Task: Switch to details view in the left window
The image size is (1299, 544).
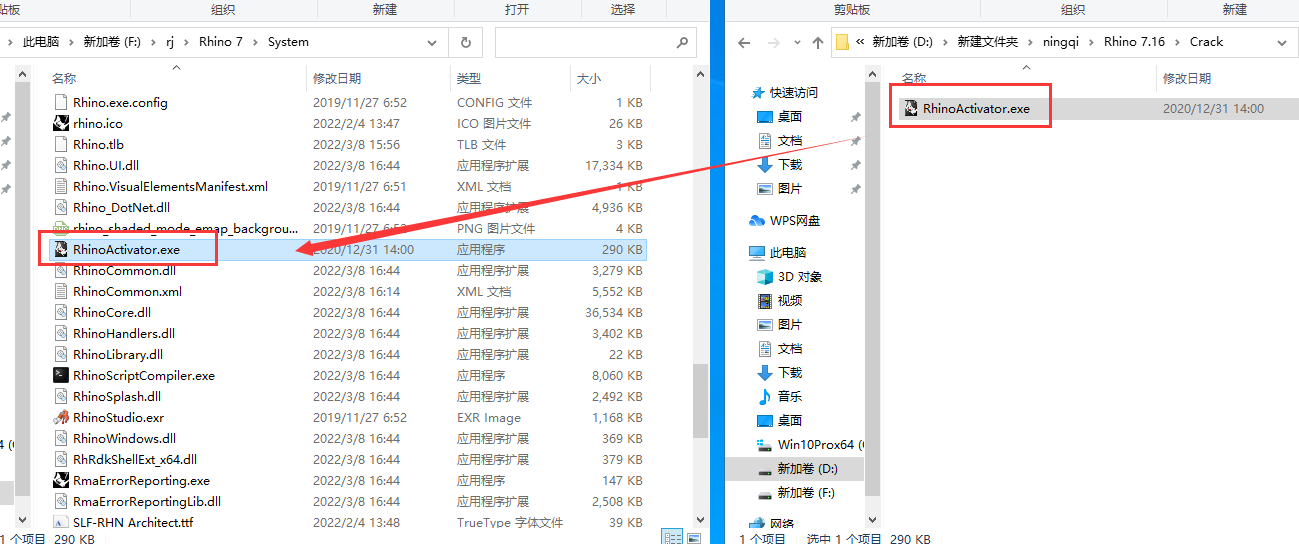Action: click(673, 537)
